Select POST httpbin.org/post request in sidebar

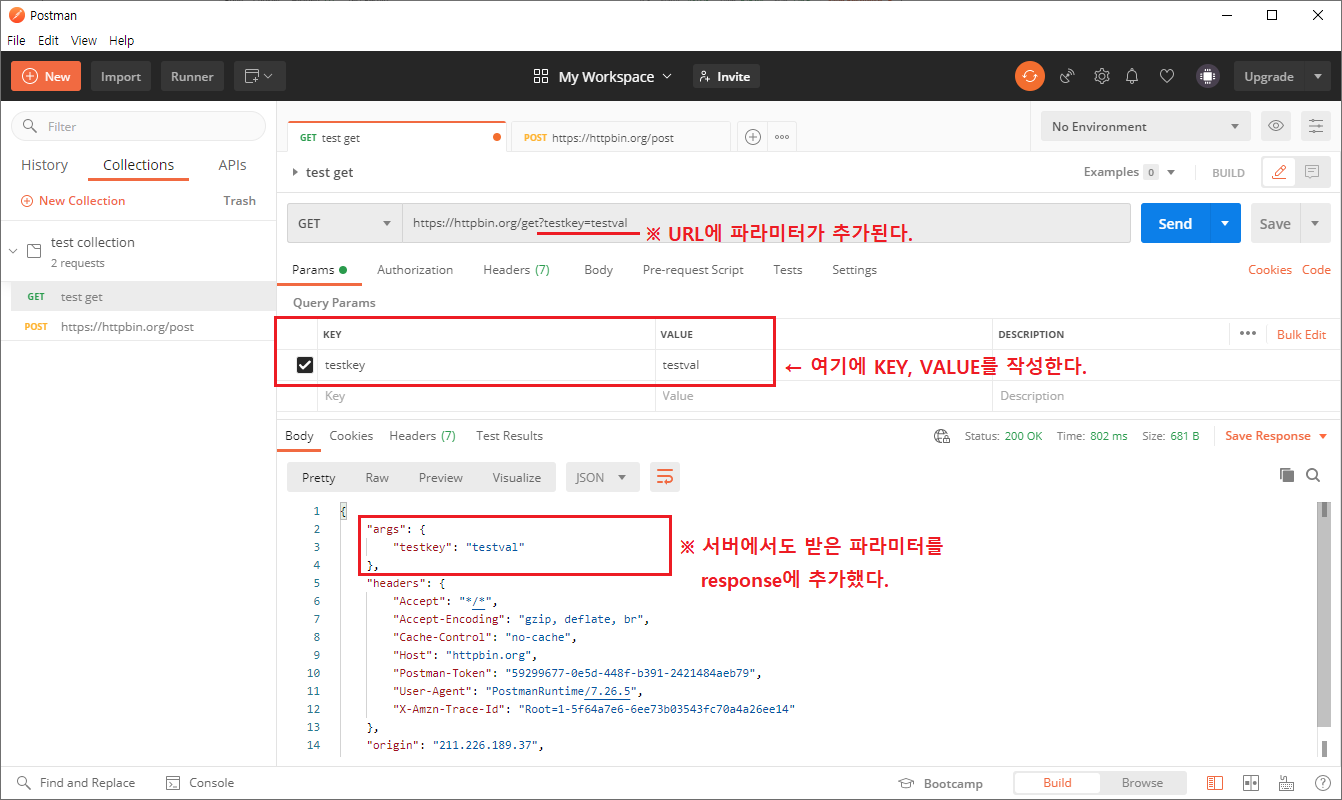pos(138,326)
